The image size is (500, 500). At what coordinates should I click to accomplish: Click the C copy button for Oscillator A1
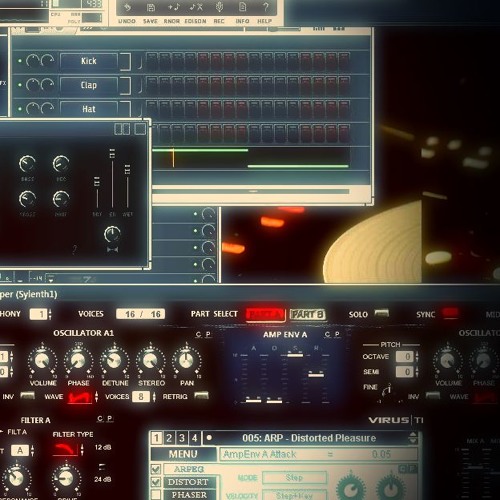click(x=199, y=334)
